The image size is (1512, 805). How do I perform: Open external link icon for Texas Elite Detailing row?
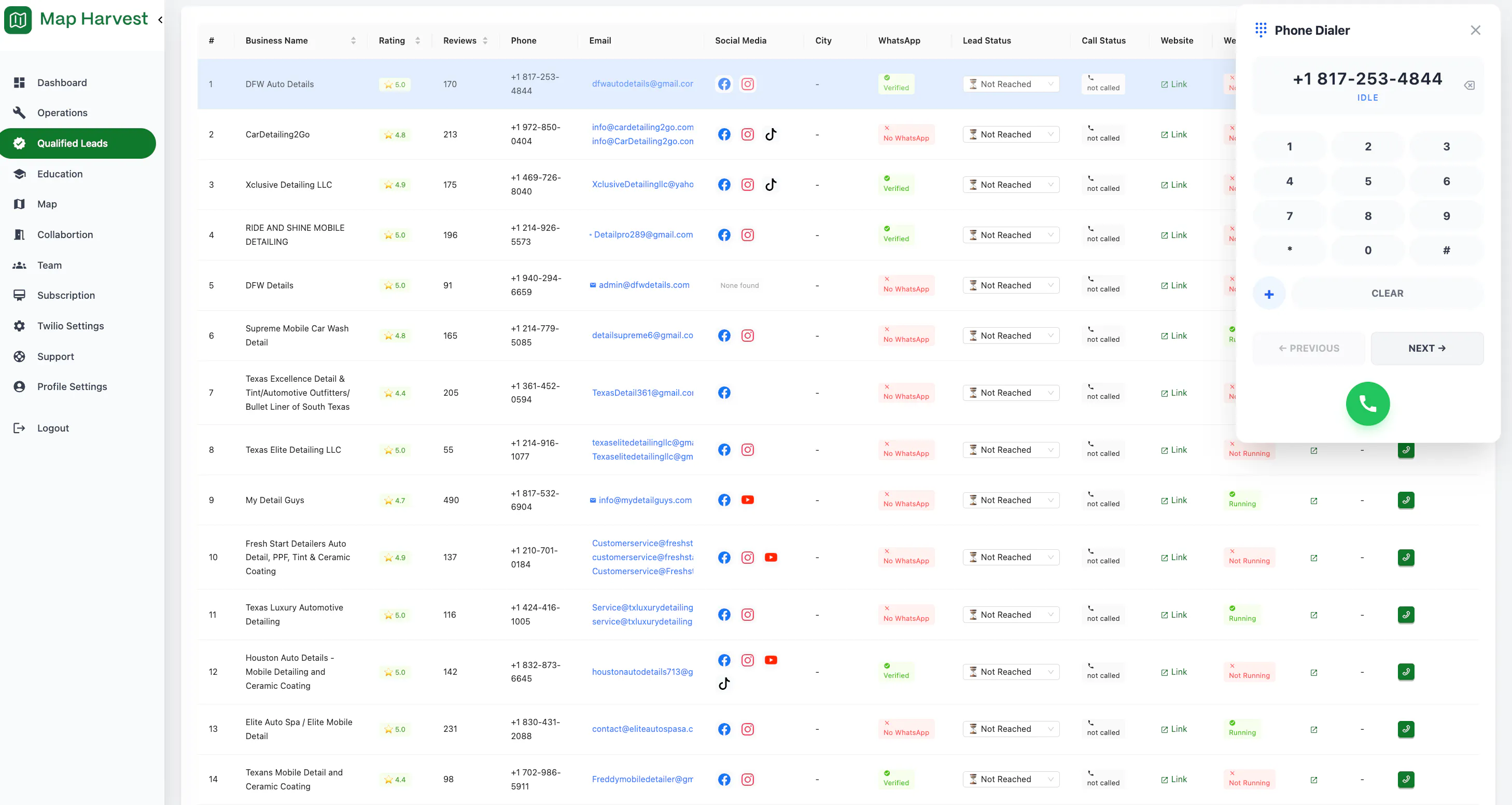(x=1313, y=450)
